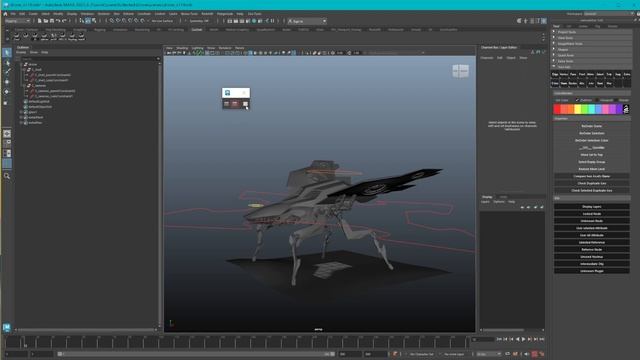640x360 pixels.
Task: Choose the Paint Selection tool
Action: tap(7, 72)
